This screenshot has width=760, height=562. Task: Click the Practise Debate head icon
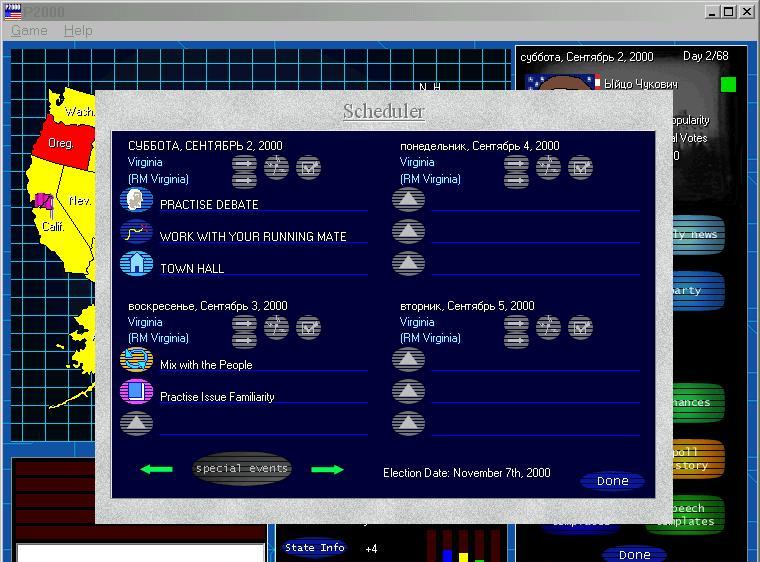tap(136, 201)
